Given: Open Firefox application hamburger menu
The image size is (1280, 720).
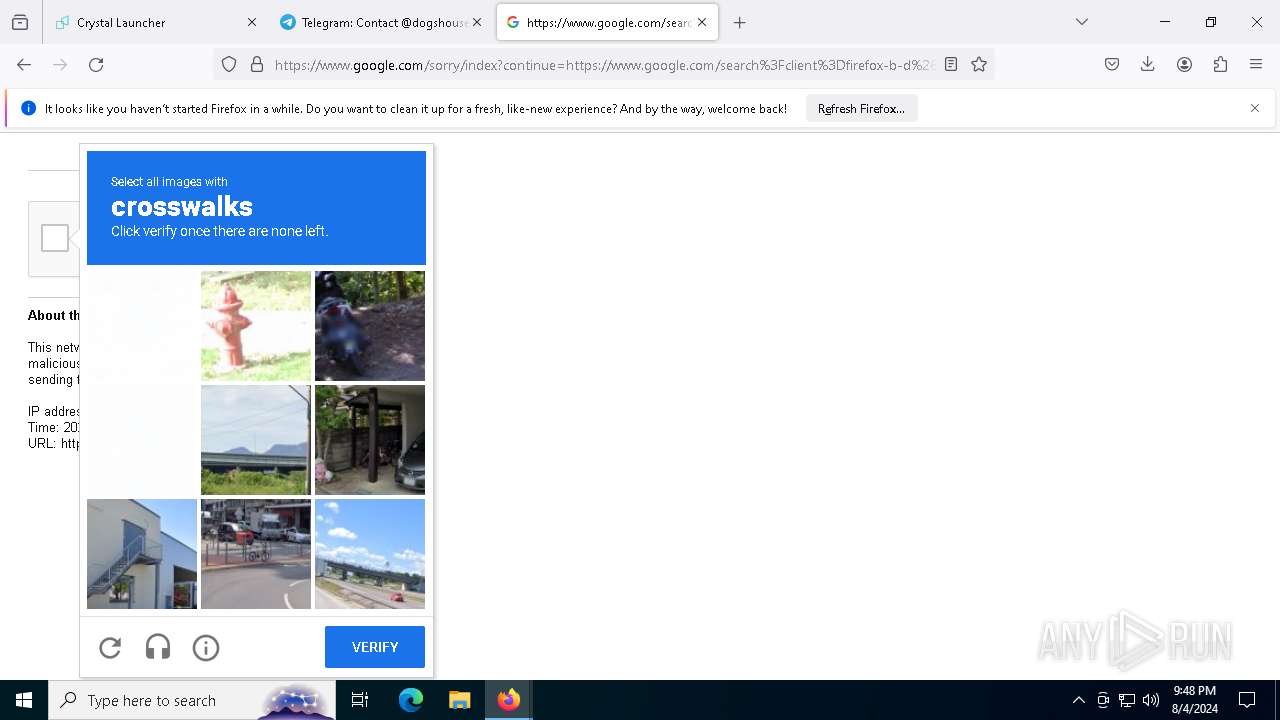Looking at the screenshot, I should (x=1256, y=65).
